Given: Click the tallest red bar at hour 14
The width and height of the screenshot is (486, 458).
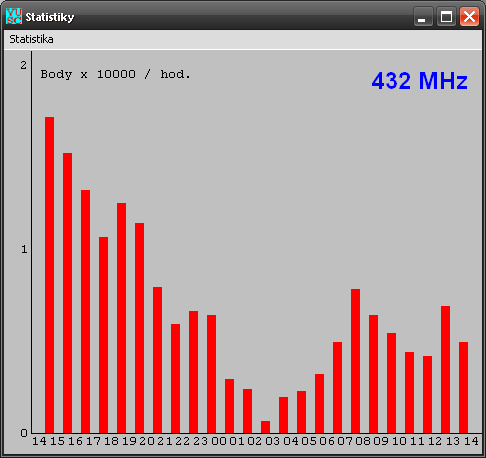Looking at the screenshot, I should click(49, 275).
